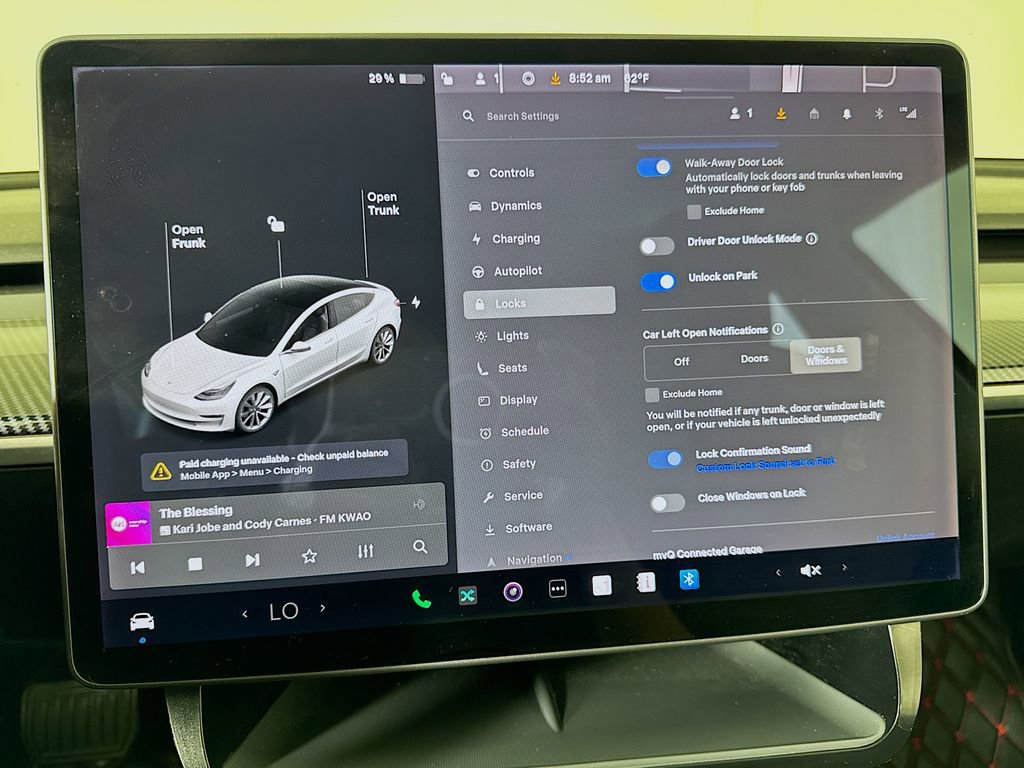
Task: Open the three-dots all apps launcher
Action: pyautogui.click(x=557, y=588)
